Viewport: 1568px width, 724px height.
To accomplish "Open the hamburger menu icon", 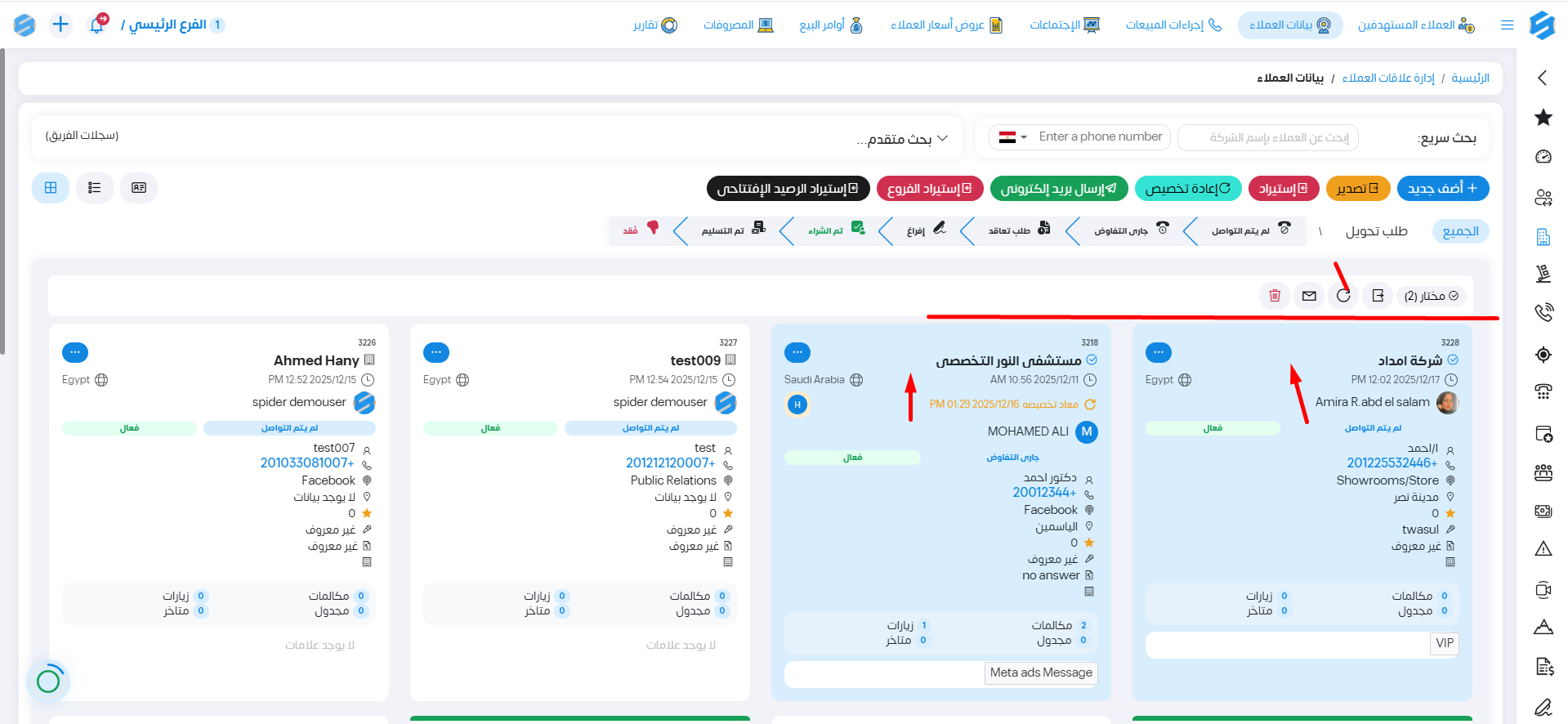I will coord(1507,25).
